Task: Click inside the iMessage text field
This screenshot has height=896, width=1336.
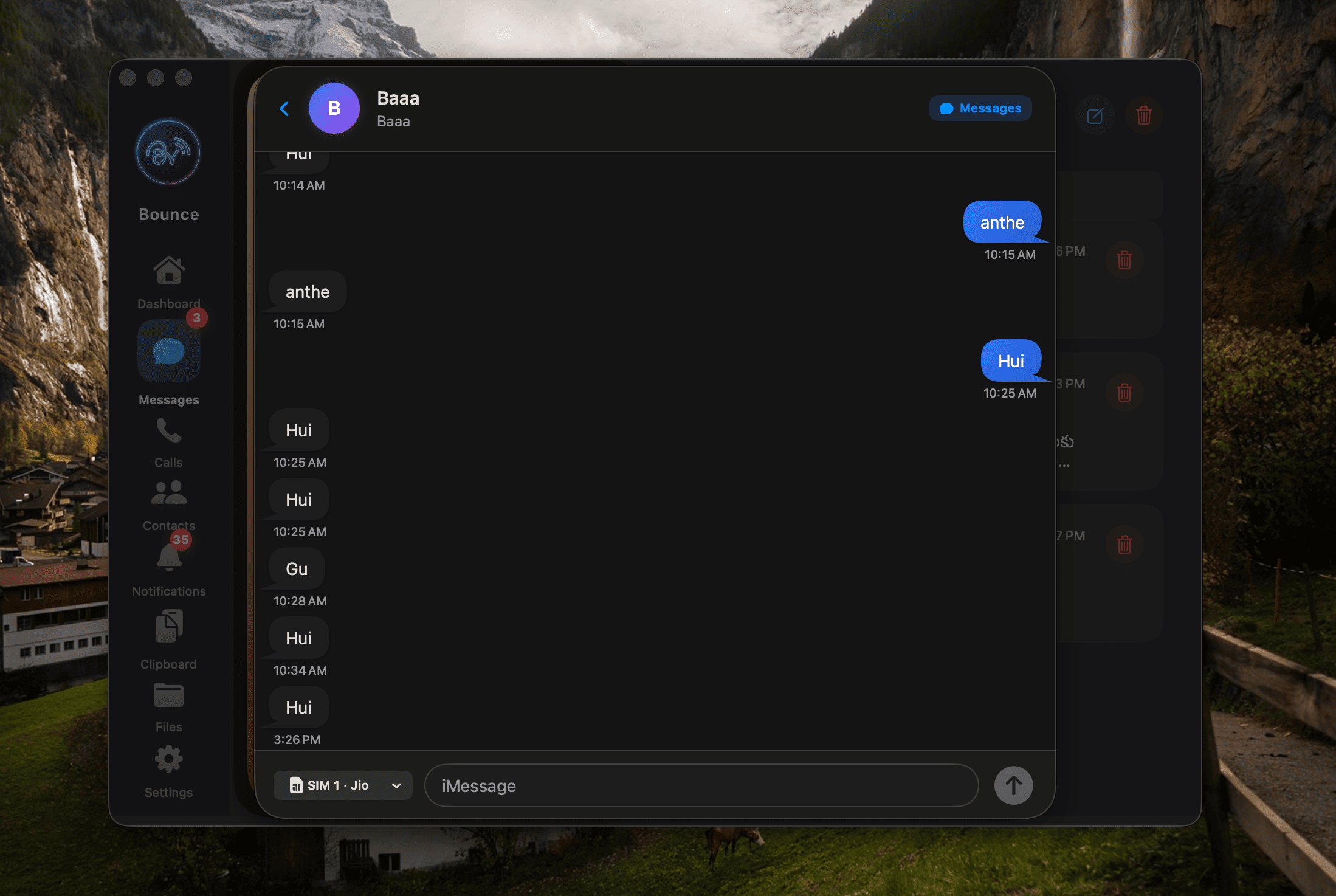Action: click(x=699, y=785)
